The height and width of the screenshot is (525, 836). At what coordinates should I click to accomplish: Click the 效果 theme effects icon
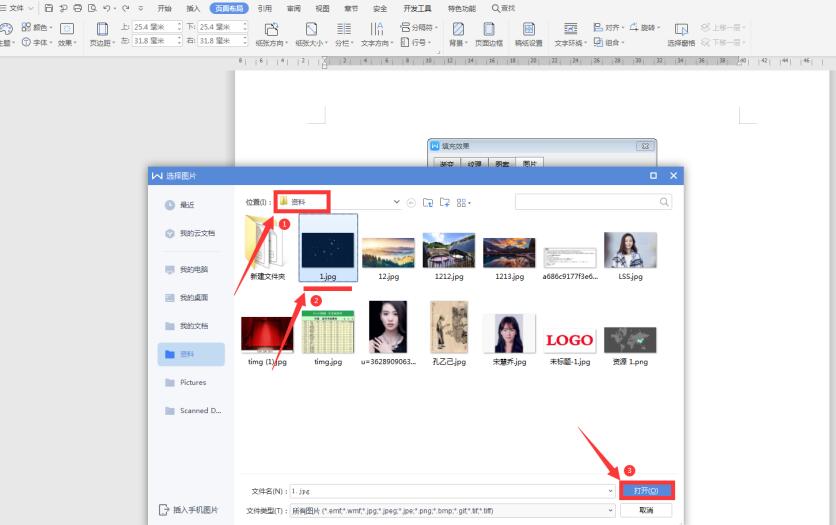[67, 34]
